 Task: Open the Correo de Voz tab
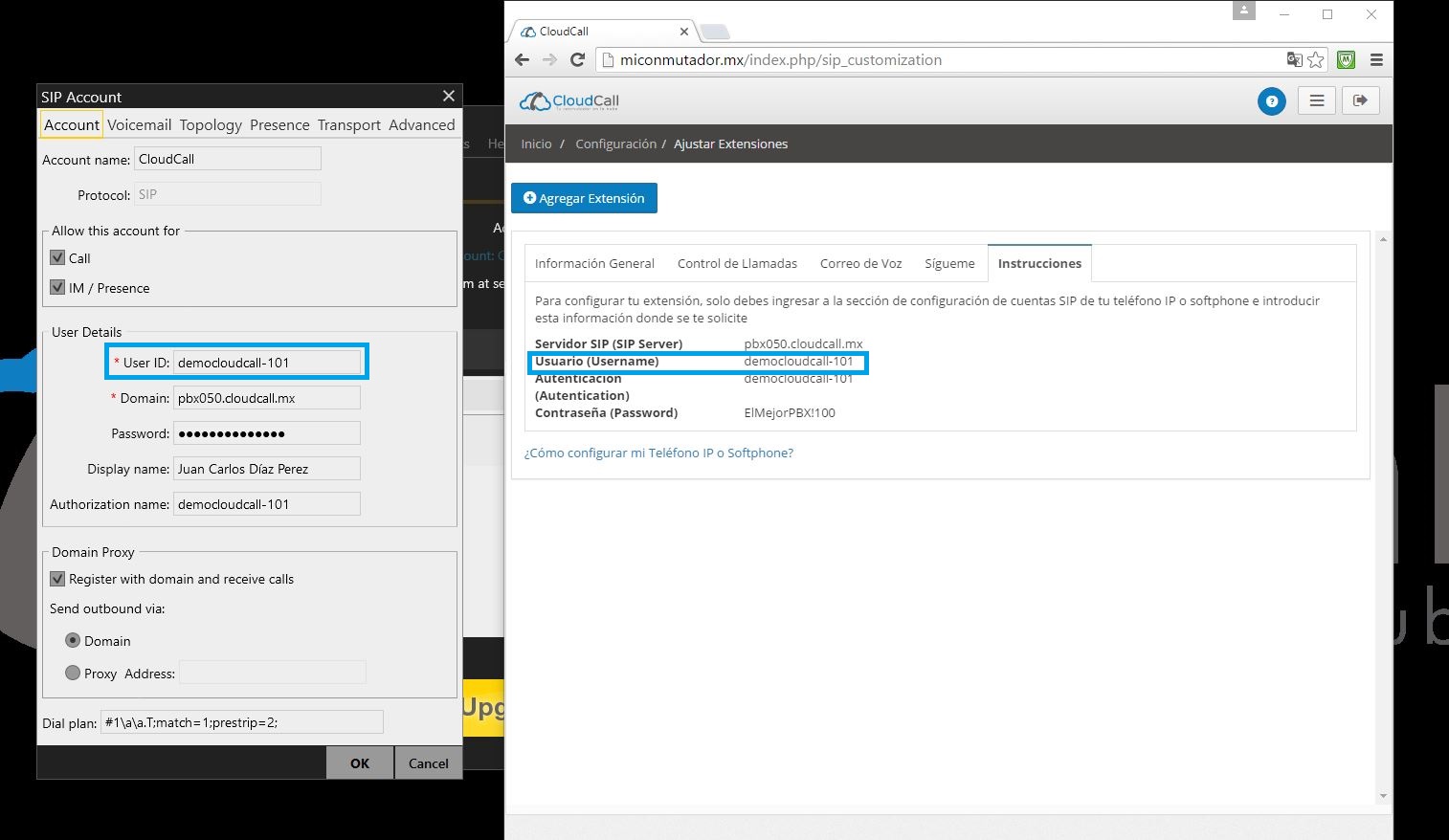[860, 263]
